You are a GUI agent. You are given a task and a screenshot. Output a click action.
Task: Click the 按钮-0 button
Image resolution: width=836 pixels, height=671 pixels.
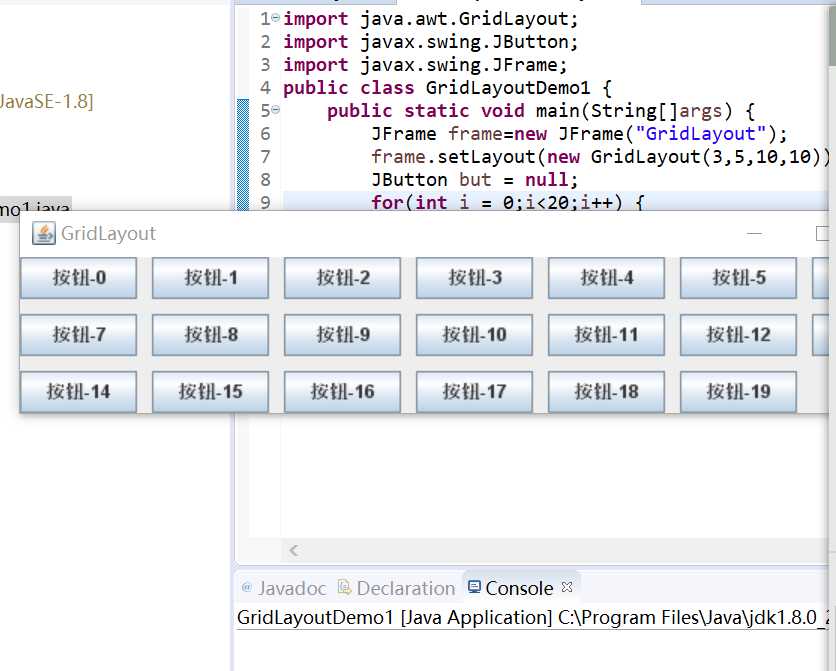point(78,278)
